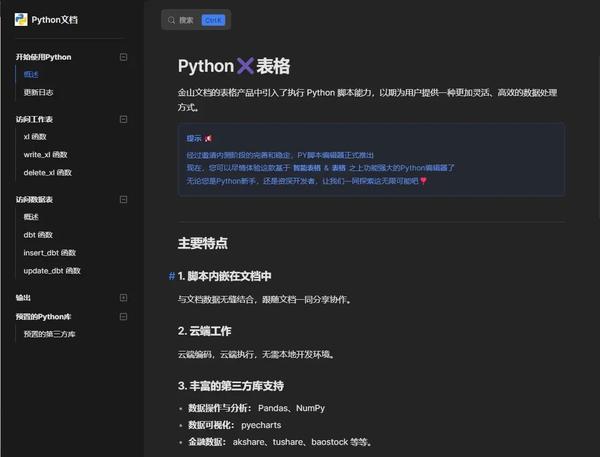Click the 访问工作表 section heading

click(34, 119)
